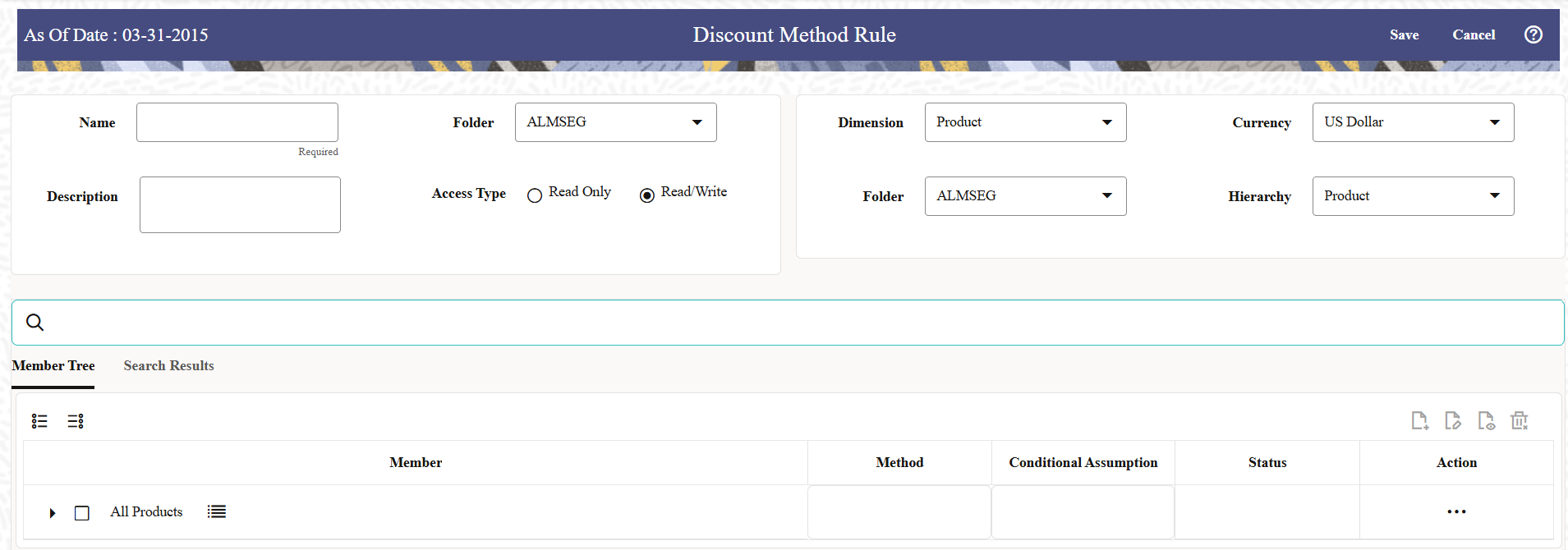Click the edit document pencil icon
Screen dimensions: 1568x550
click(x=1453, y=421)
